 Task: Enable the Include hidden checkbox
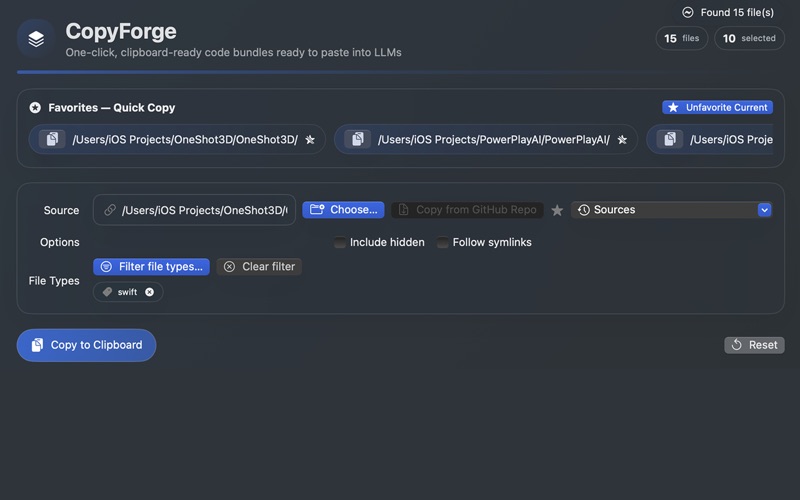[x=339, y=242]
